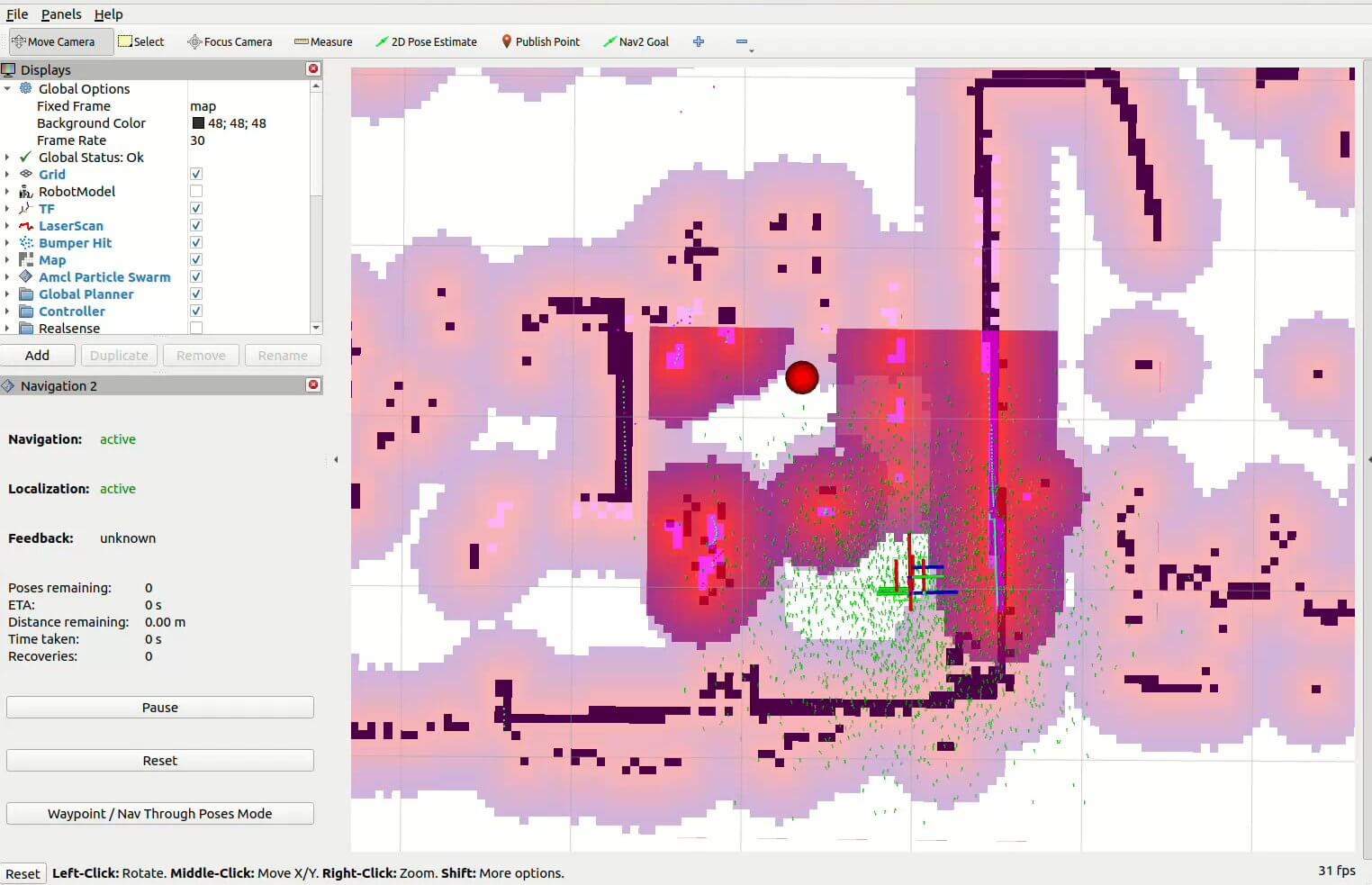Select the Publish Point tool

pyautogui.click(x=540, y=41)
